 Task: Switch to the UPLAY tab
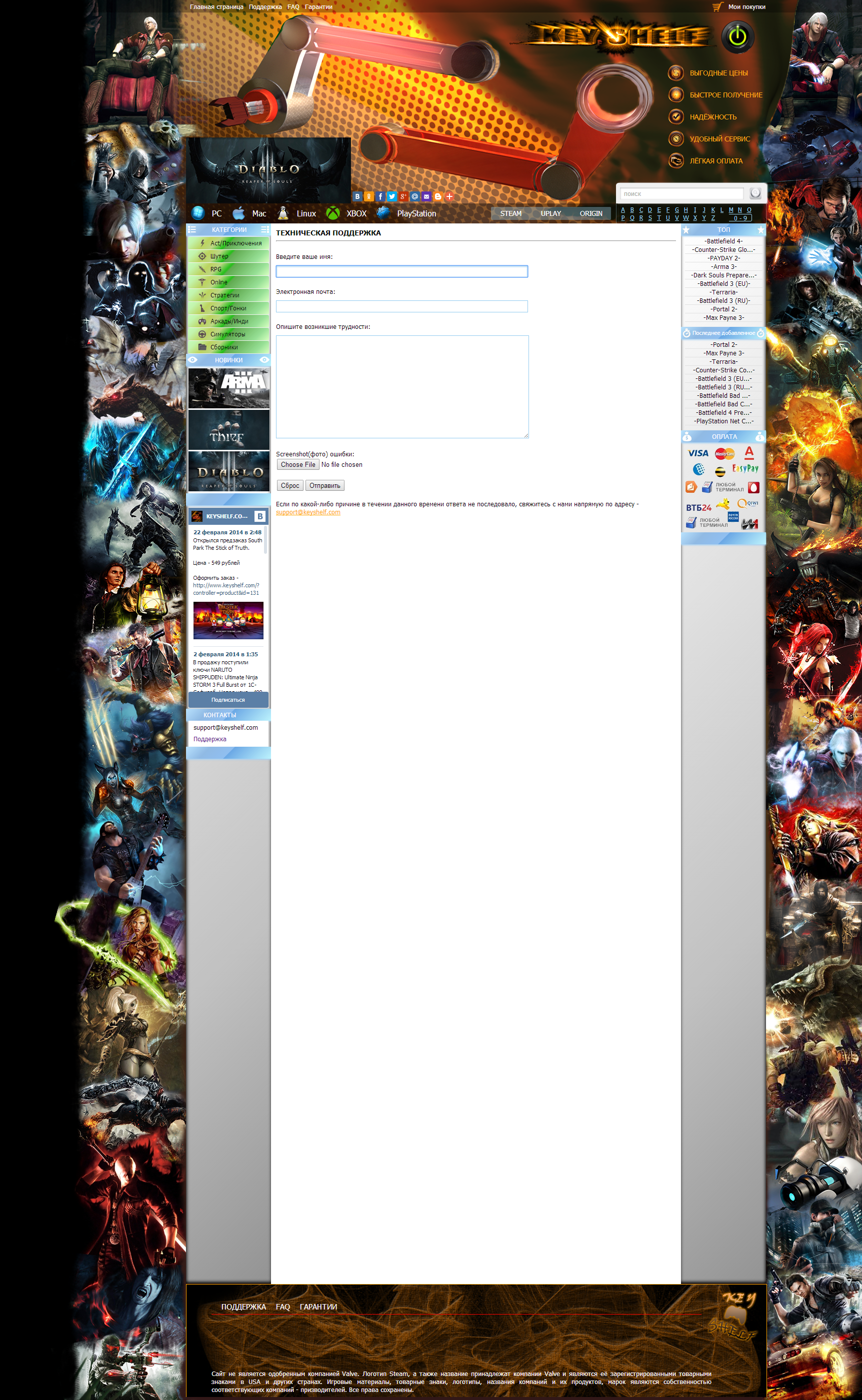[x=550, y=214]
